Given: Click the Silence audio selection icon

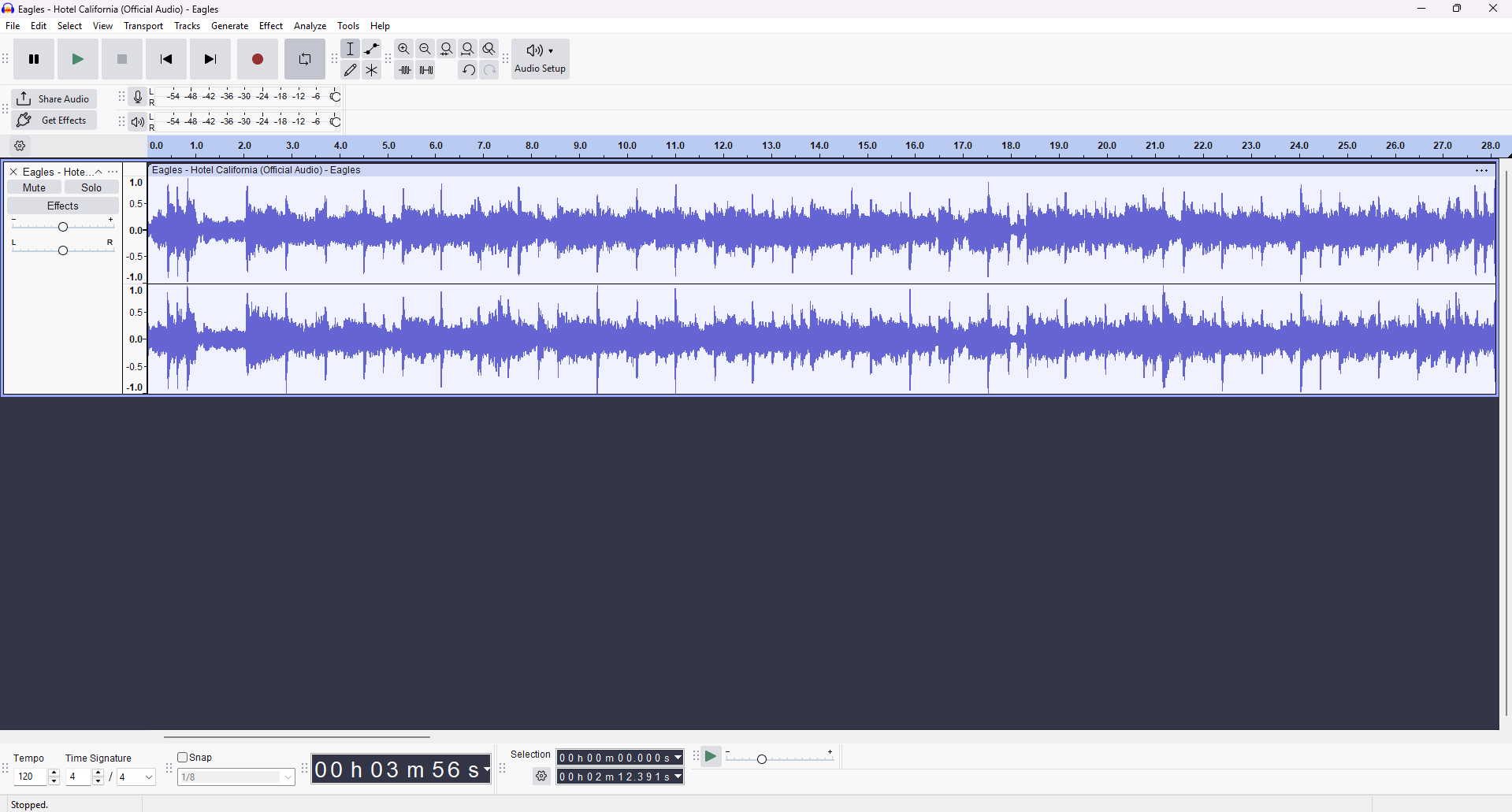Looking at the screenshot, I should pos(426,70).
